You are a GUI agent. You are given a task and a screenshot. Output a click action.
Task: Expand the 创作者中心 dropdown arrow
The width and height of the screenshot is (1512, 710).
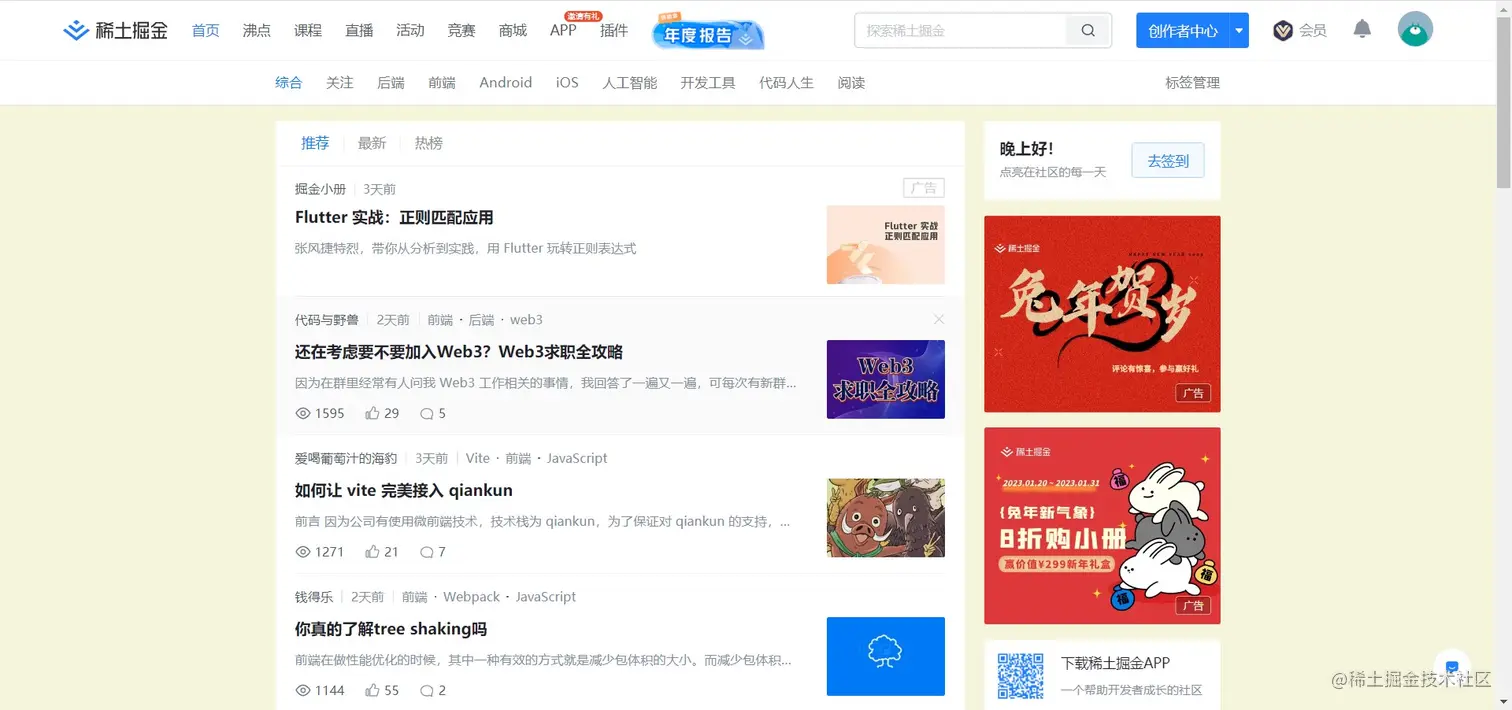click(1239, 31)
